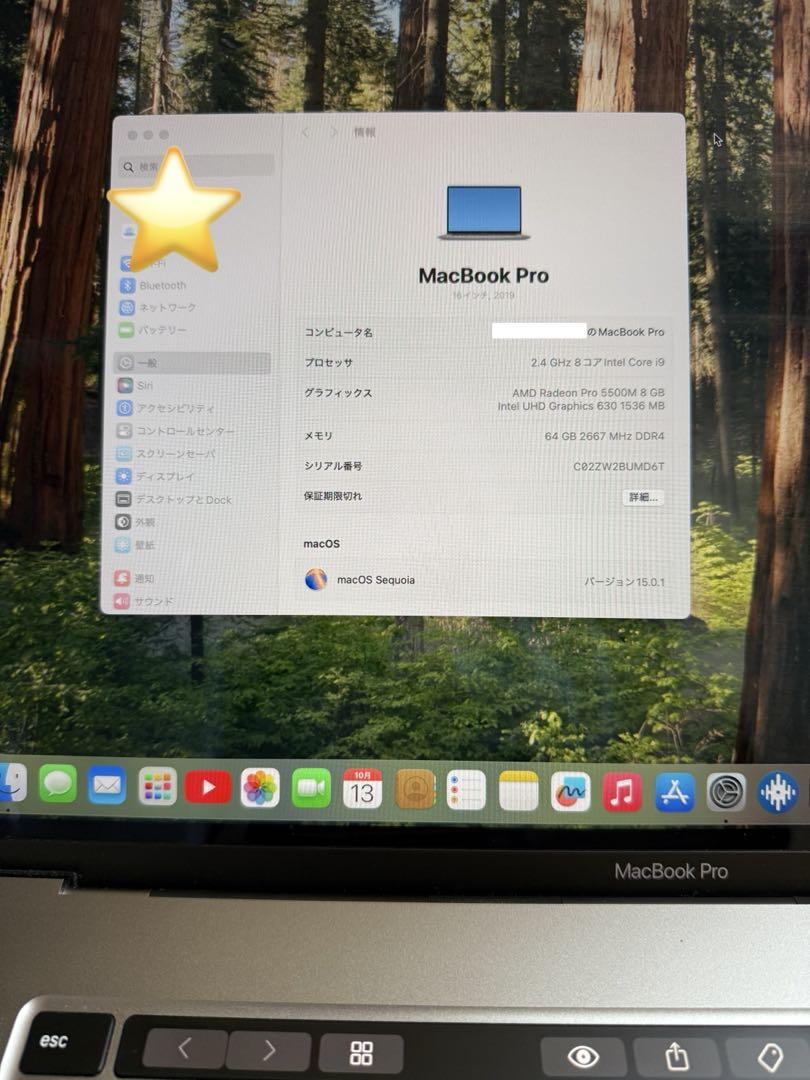Open Siri settings in the sidebar

click(x=136, y=385)
